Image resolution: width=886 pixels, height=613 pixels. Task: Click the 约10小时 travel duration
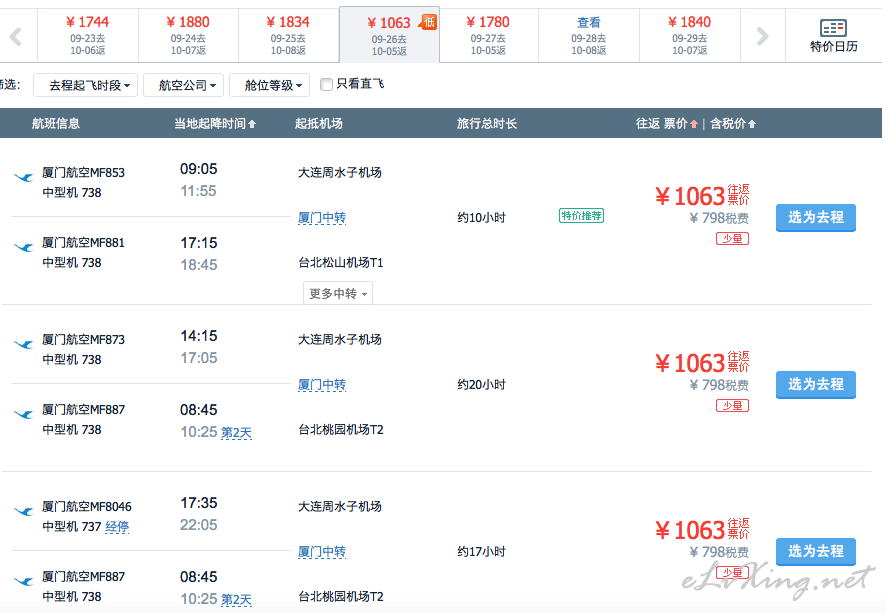[481, 218]
